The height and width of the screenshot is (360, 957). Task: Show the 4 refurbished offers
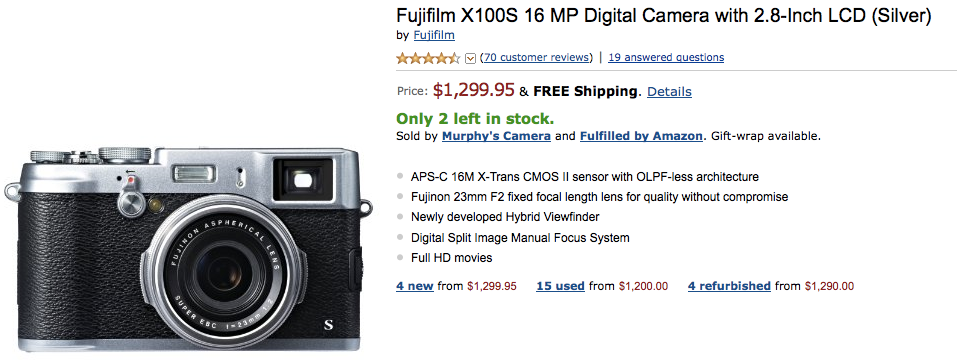tap(729, 286)
